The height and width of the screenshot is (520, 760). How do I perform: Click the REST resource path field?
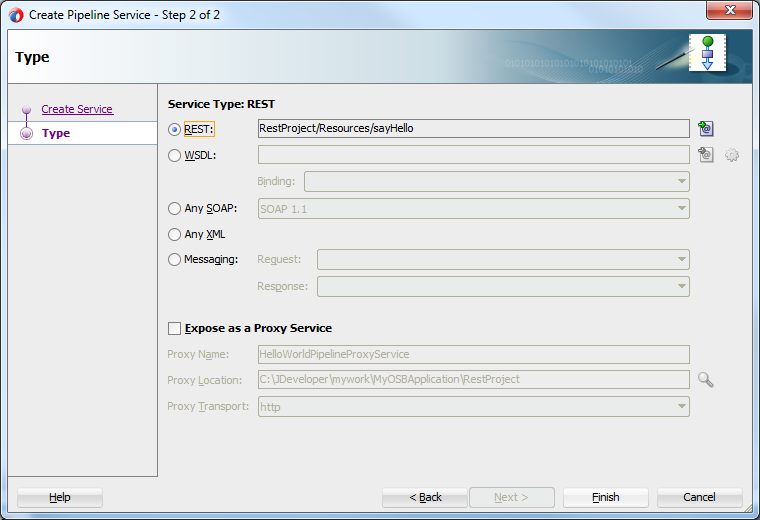click(474, 128)
